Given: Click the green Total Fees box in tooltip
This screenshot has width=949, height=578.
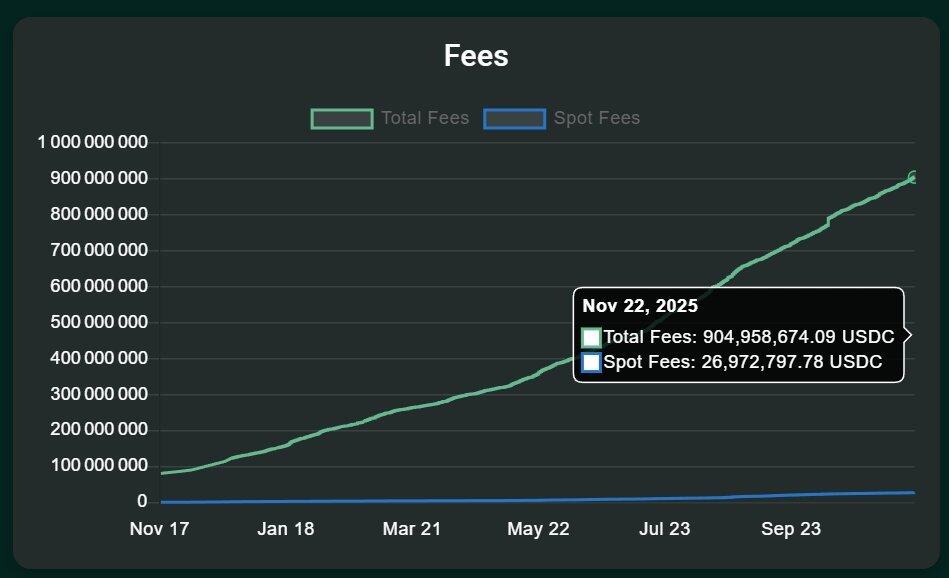Looking at the screenshot, I should (591, 338).
